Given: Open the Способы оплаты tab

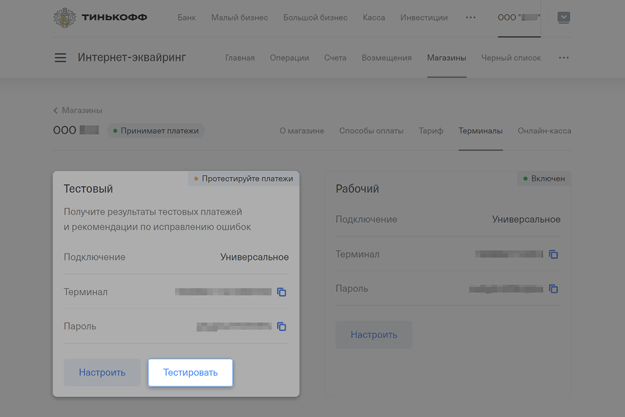Looking at the screenshot, I should pos(371,131).
